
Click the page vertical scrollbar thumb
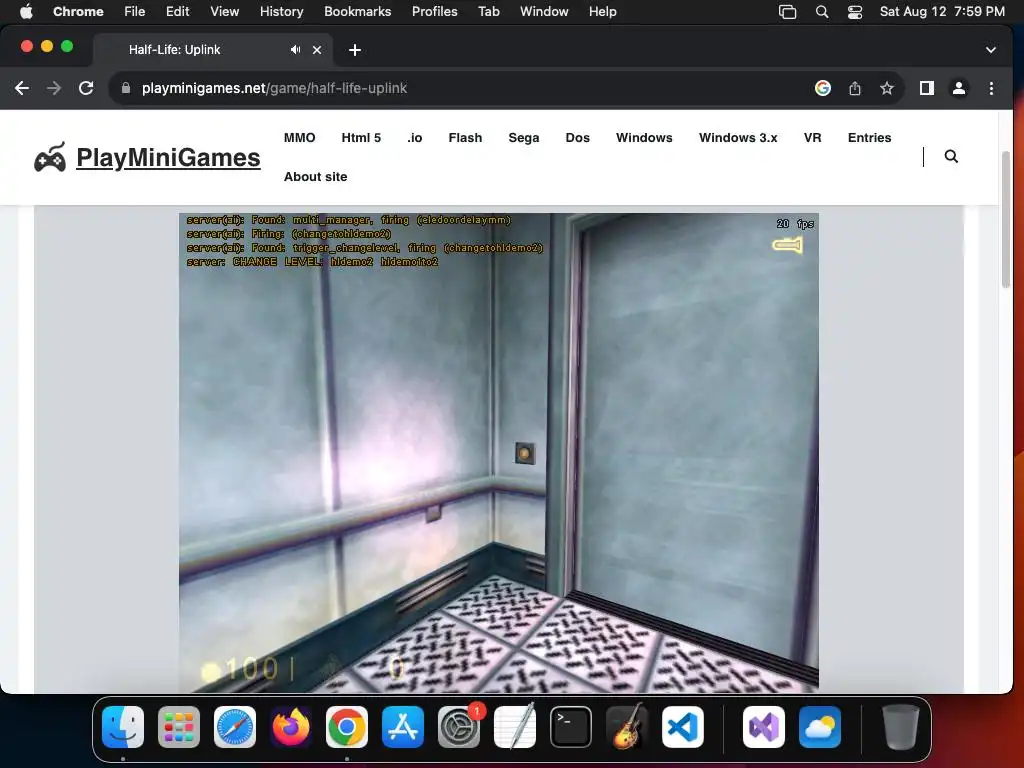(1006, 219)
